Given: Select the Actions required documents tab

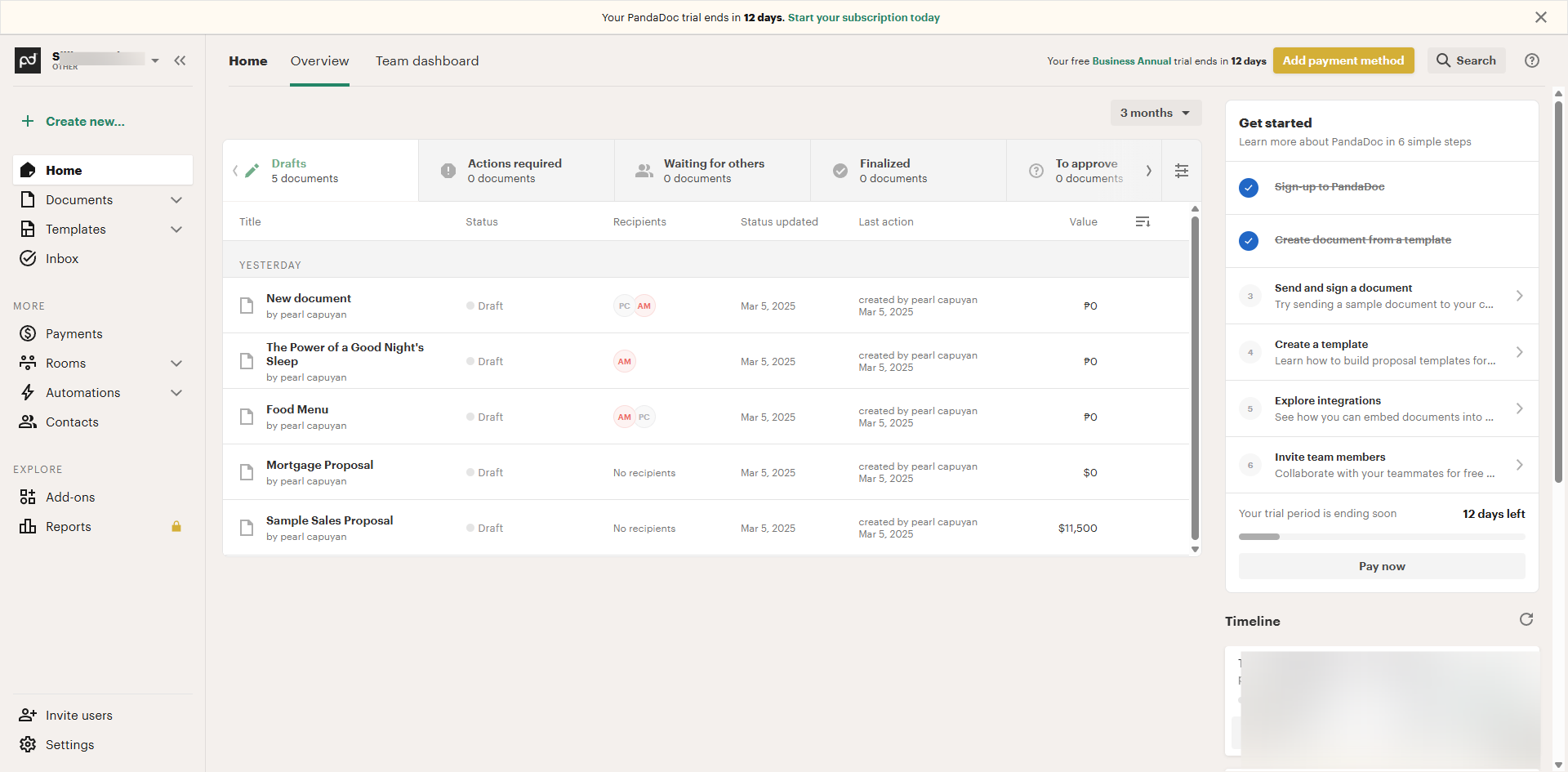Looking at the screenshot, I should 515,170.
